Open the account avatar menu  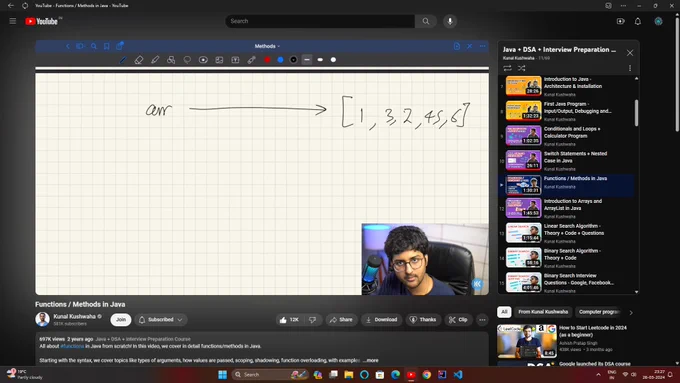coord(658,21)
